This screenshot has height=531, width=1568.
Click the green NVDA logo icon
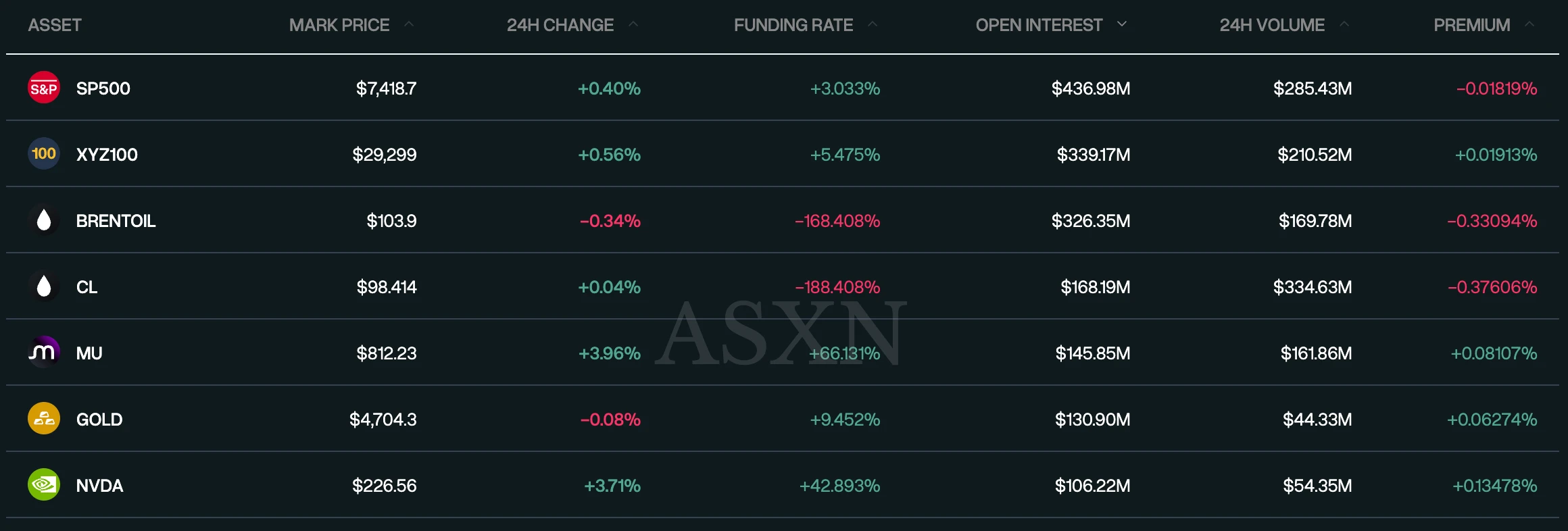[x=44, y=485]
